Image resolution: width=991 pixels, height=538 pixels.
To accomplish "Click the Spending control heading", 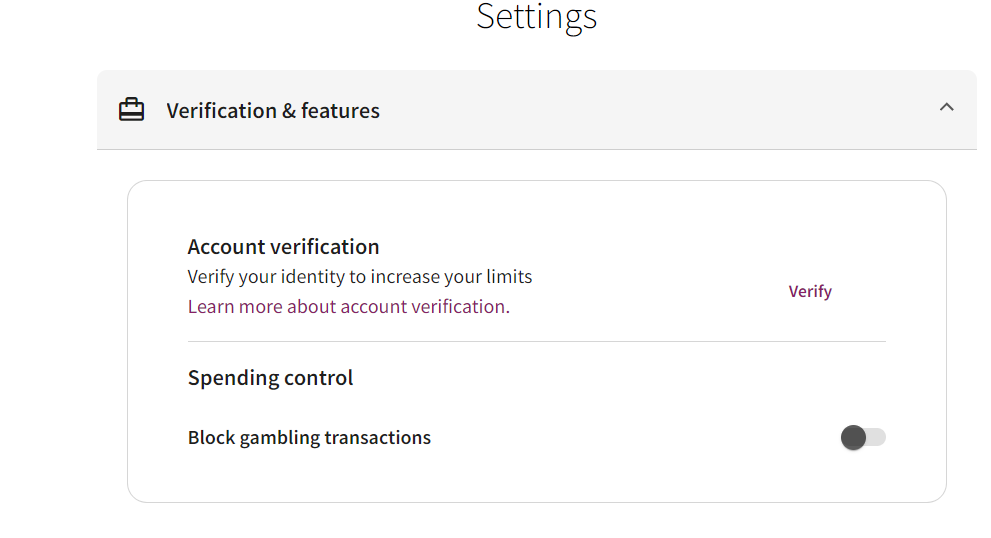I will 271,378.
